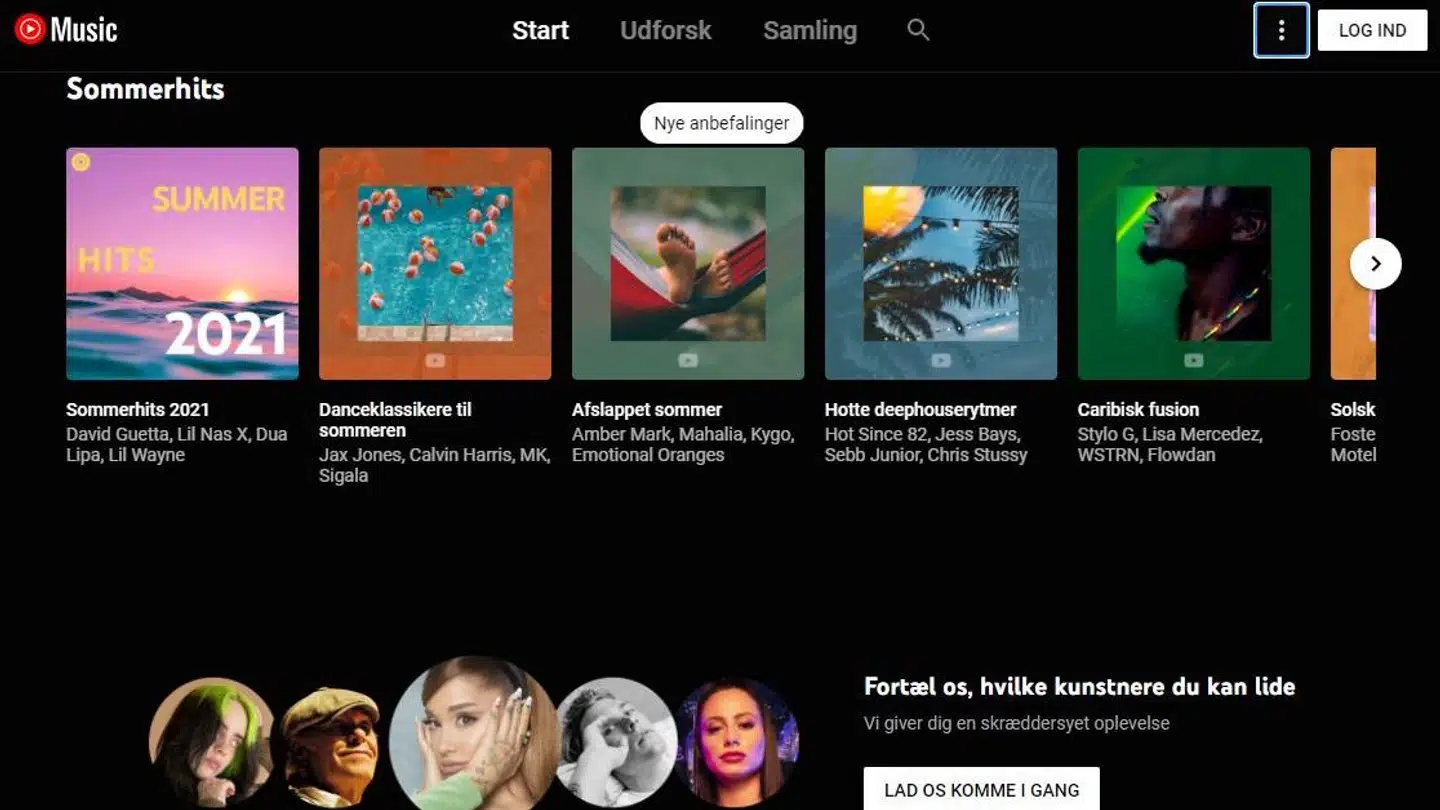Click the Nye anbefalinger pill
1440x810 pixels.
tap(721, 123)
